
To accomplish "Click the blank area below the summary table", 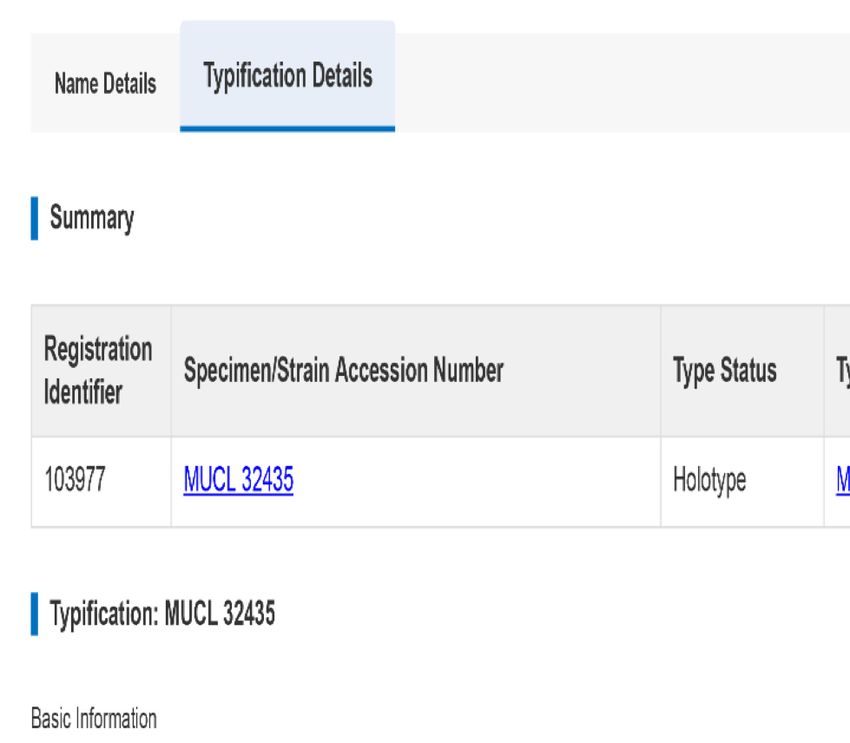I will pyautogui.click(x=434, y=558).
